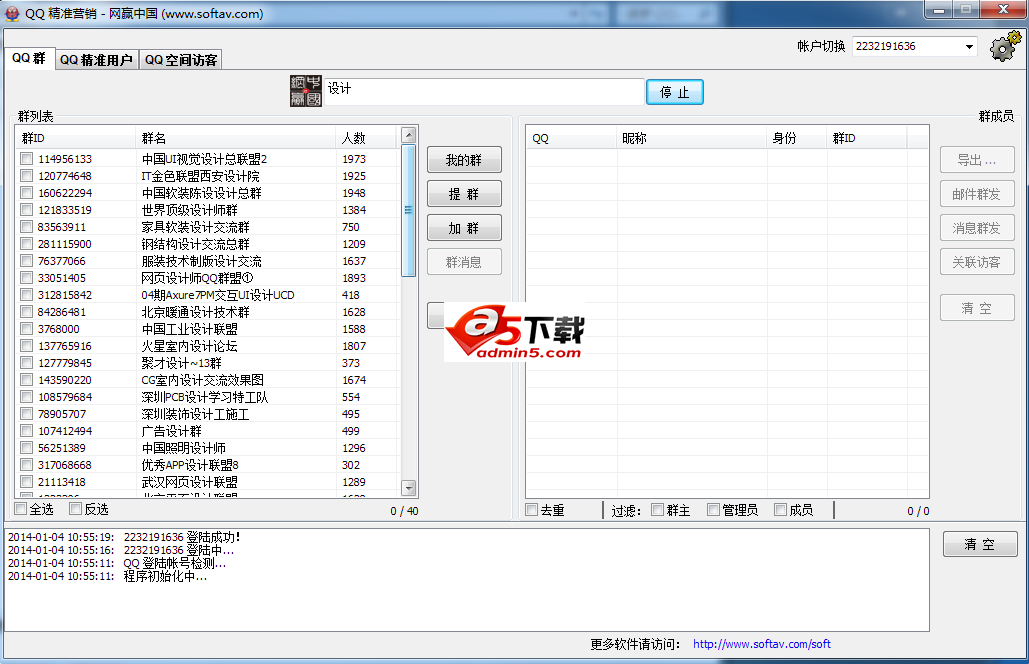1029x664 pixels.
Task: Click the 身份 column header in members table
Action: point(797,138)
